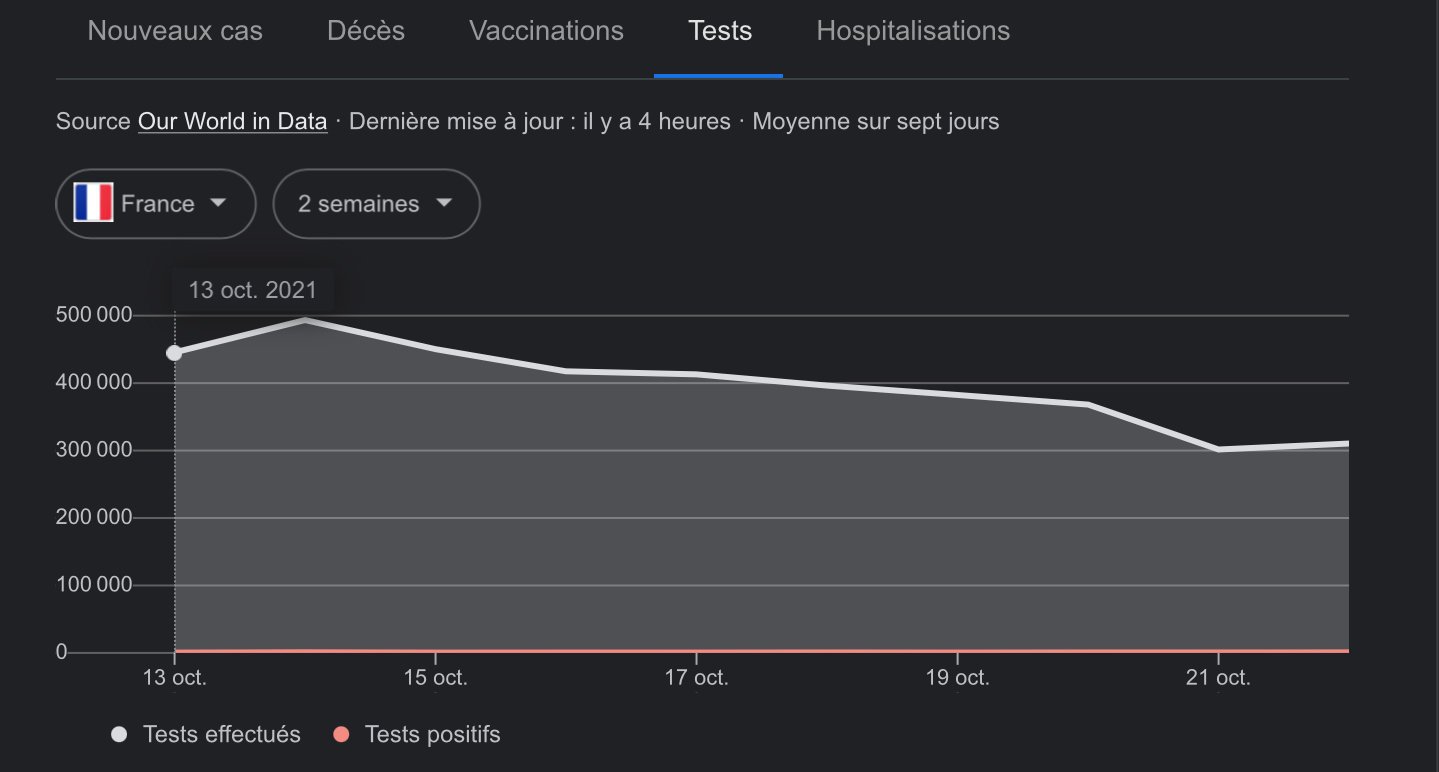Screen dimensions: 1439x772
Task: Open the Our World in Data link
Action: coord(233,122)
